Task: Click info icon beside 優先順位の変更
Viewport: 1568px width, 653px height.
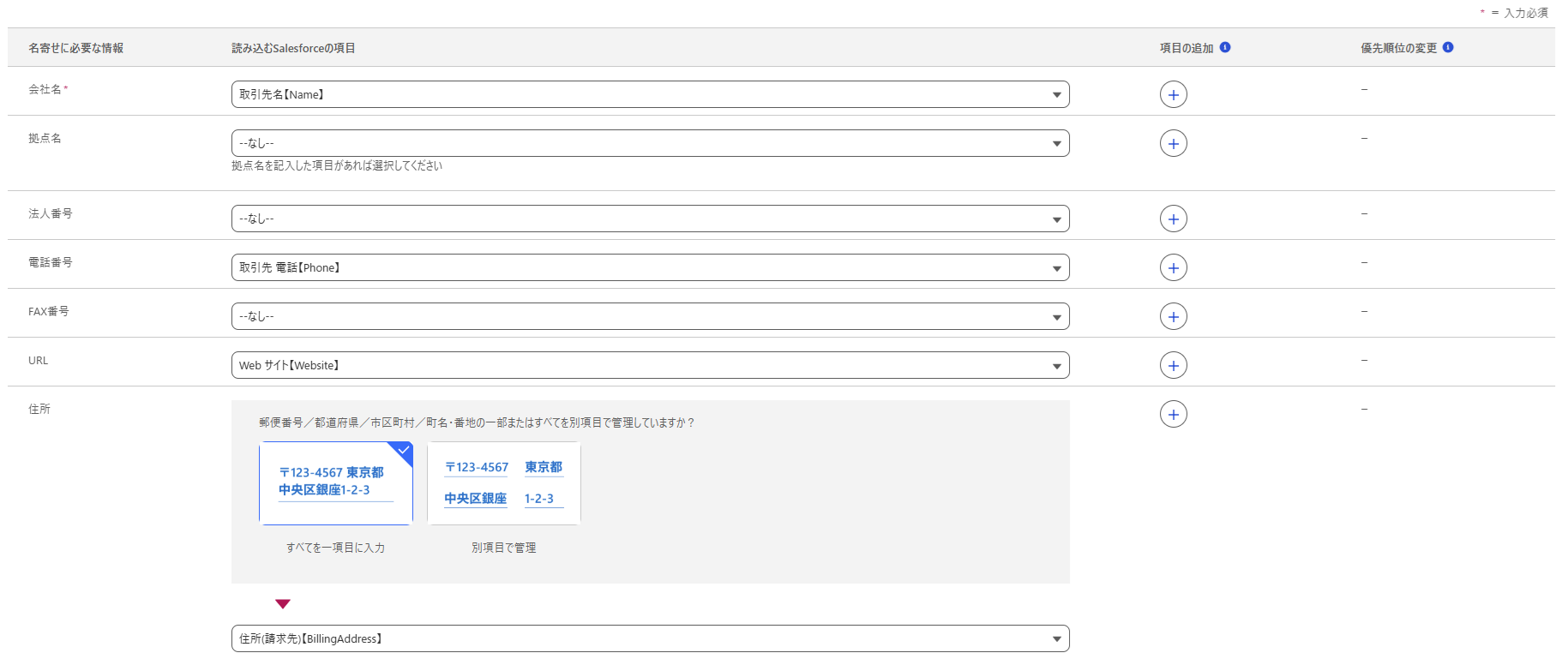Action: 1448,47
